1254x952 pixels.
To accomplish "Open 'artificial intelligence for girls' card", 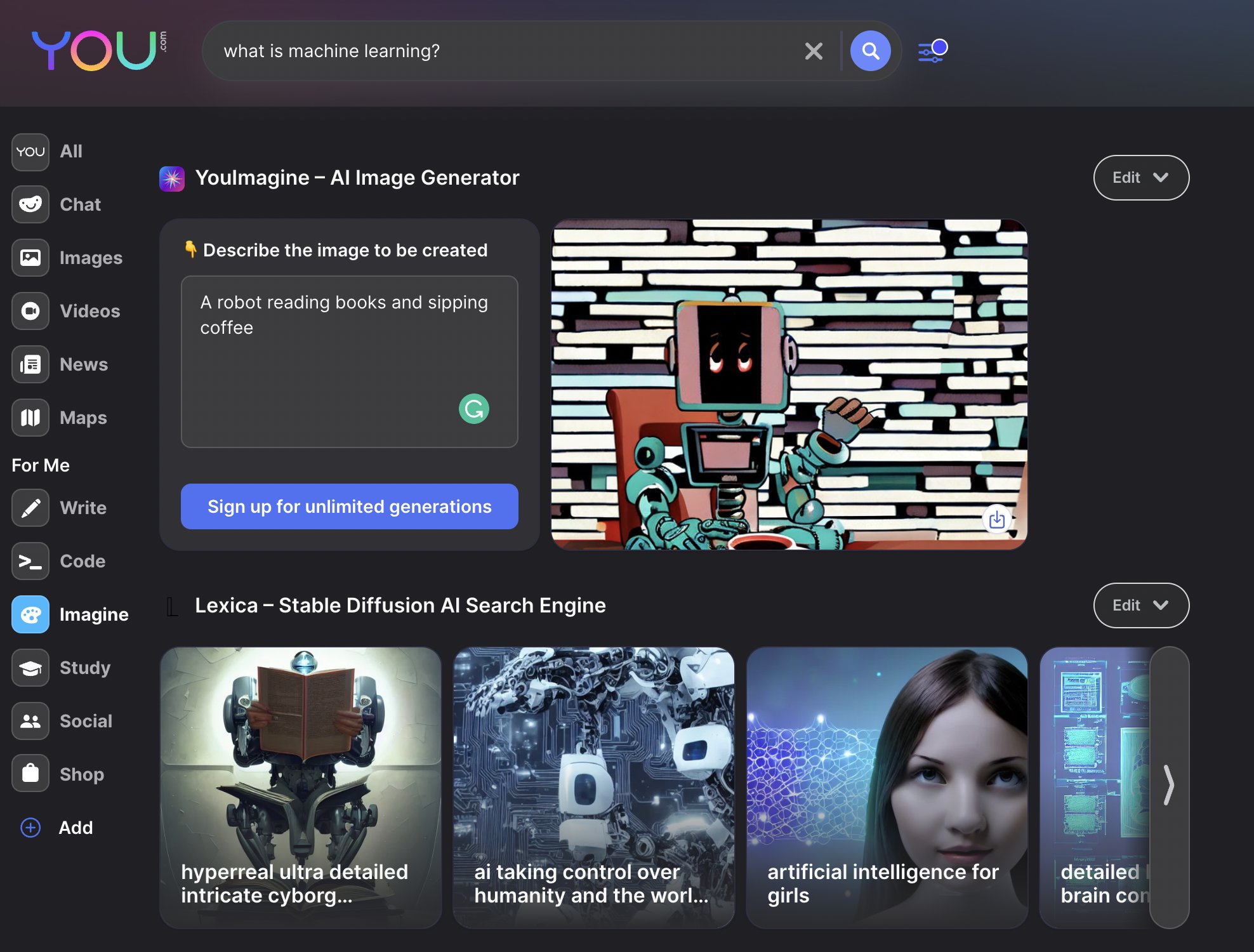I will pyautogui.click(x=887, y=788).
